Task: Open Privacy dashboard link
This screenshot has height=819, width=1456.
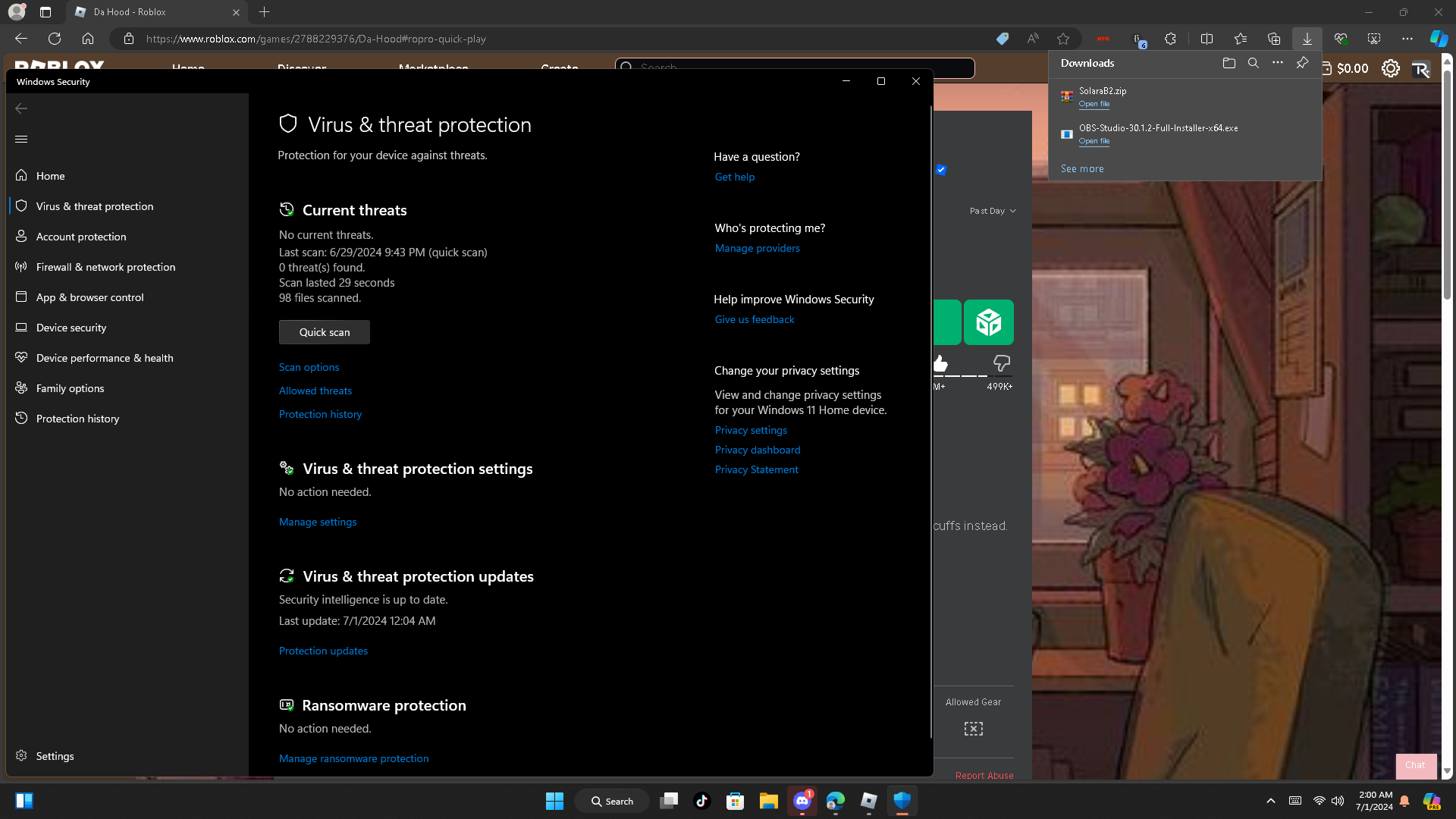Action: (x=758, y=450)
